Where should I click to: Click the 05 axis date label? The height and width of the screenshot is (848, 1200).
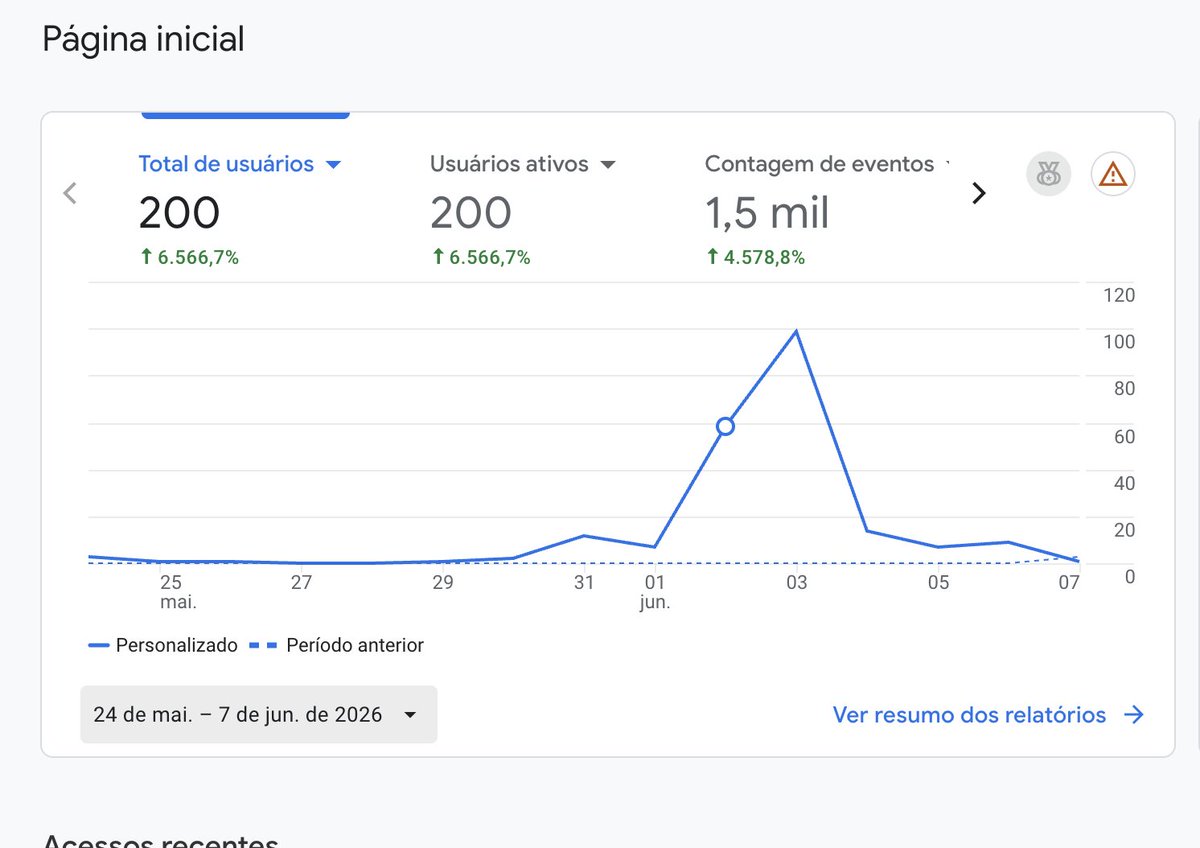coord(938,582)
